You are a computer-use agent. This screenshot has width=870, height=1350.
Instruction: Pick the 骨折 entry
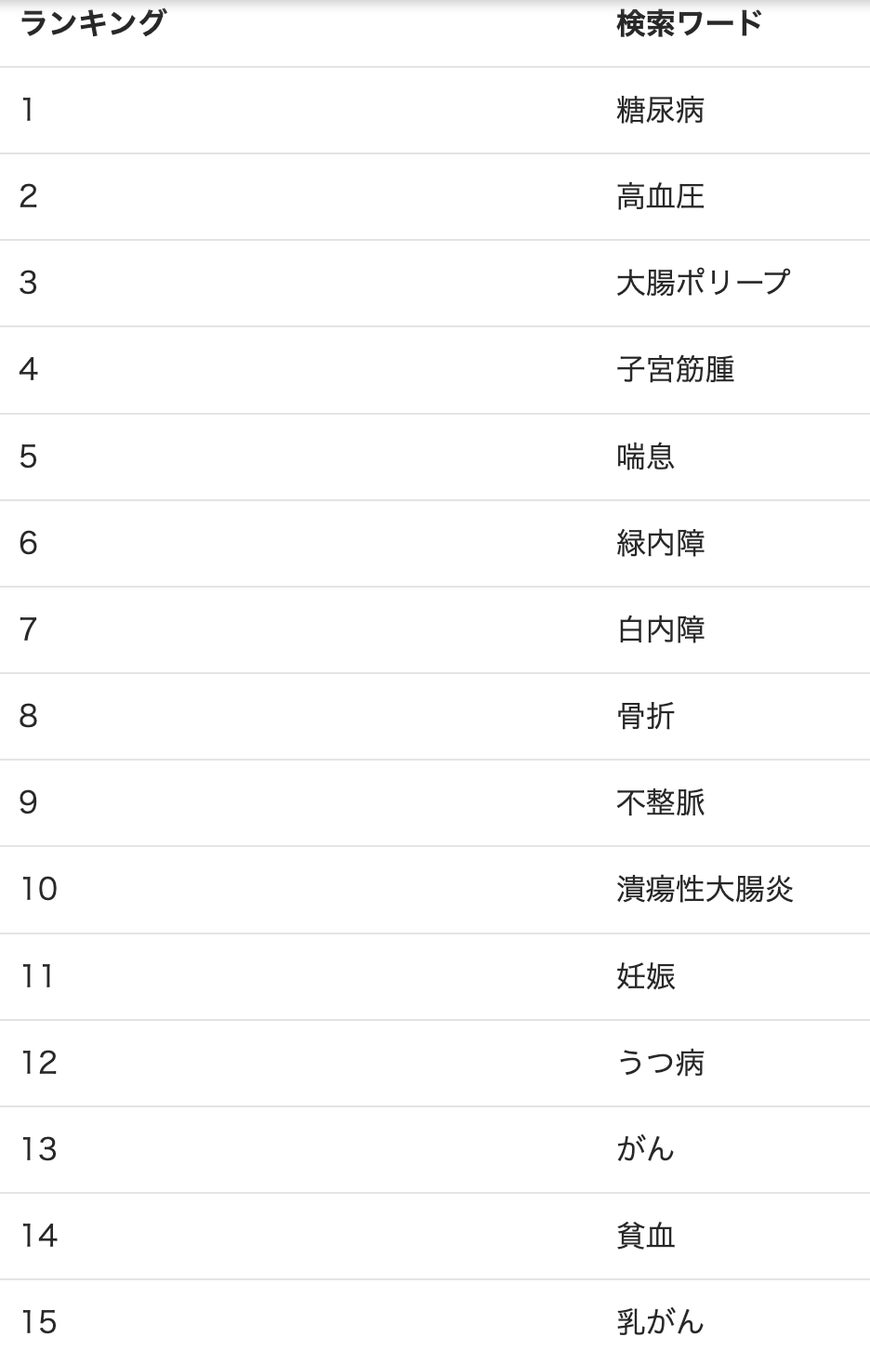coord(645,716)
